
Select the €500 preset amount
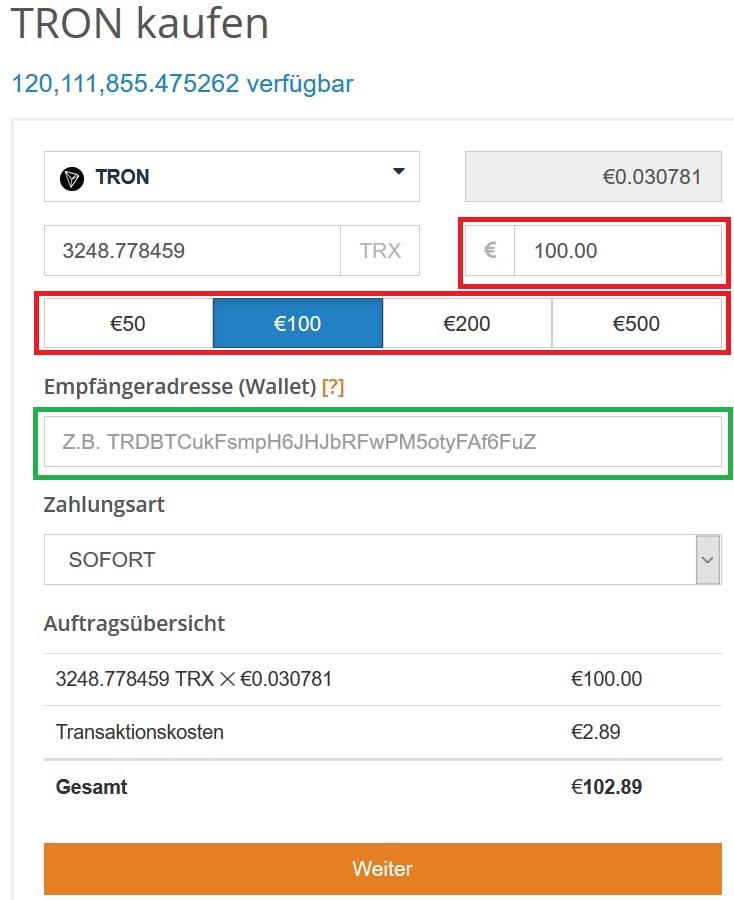click(638, 322)
